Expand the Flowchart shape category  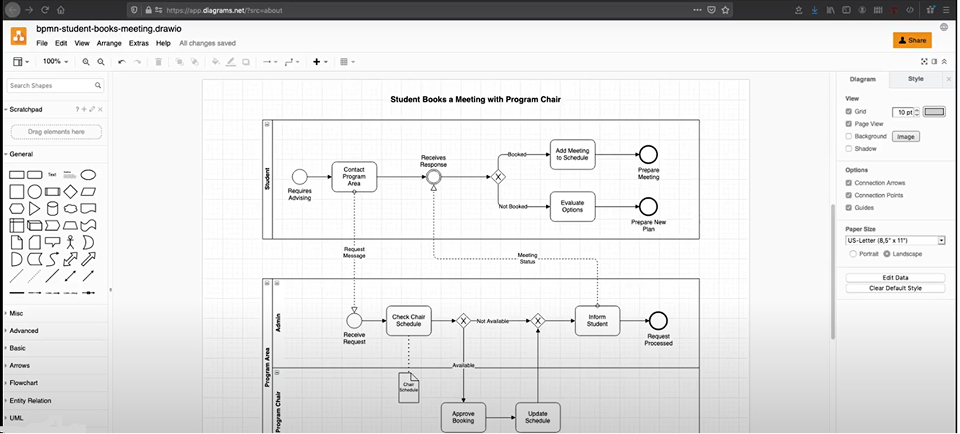pyautogui.click(x=24, y=382)
